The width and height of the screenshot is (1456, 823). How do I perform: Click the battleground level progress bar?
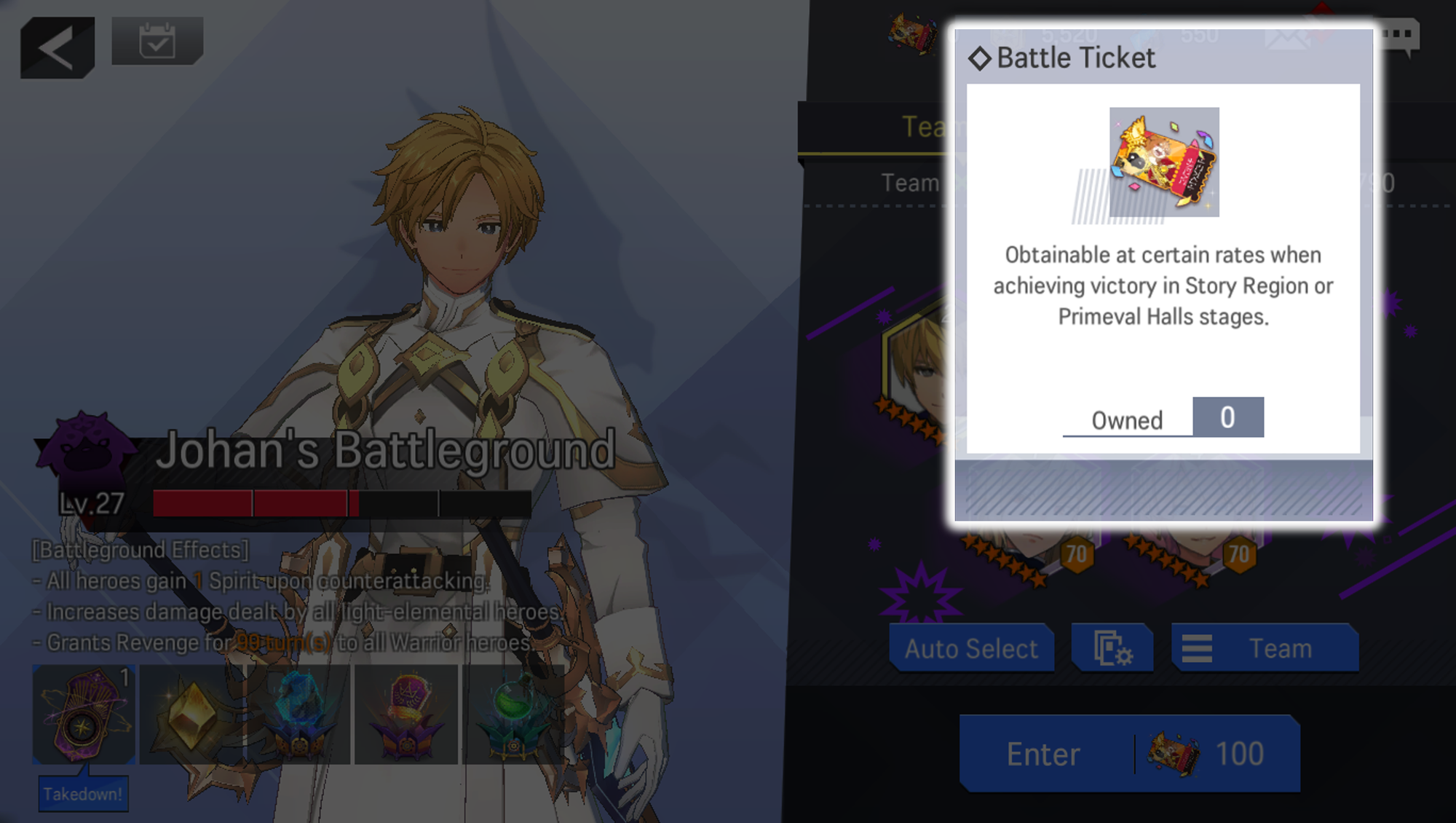341,503
